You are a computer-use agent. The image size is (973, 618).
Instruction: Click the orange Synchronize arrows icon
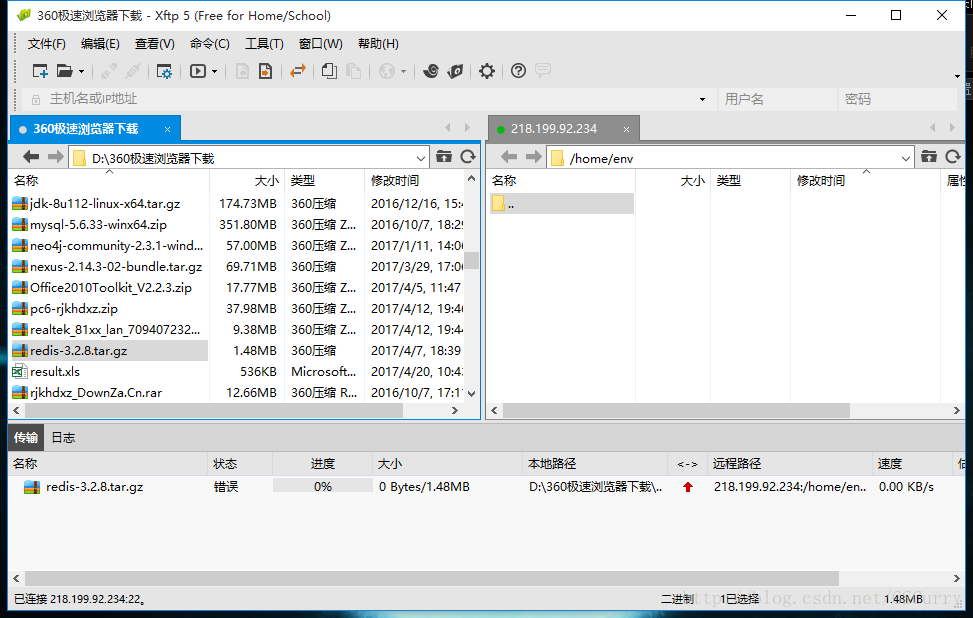(298, 71)
